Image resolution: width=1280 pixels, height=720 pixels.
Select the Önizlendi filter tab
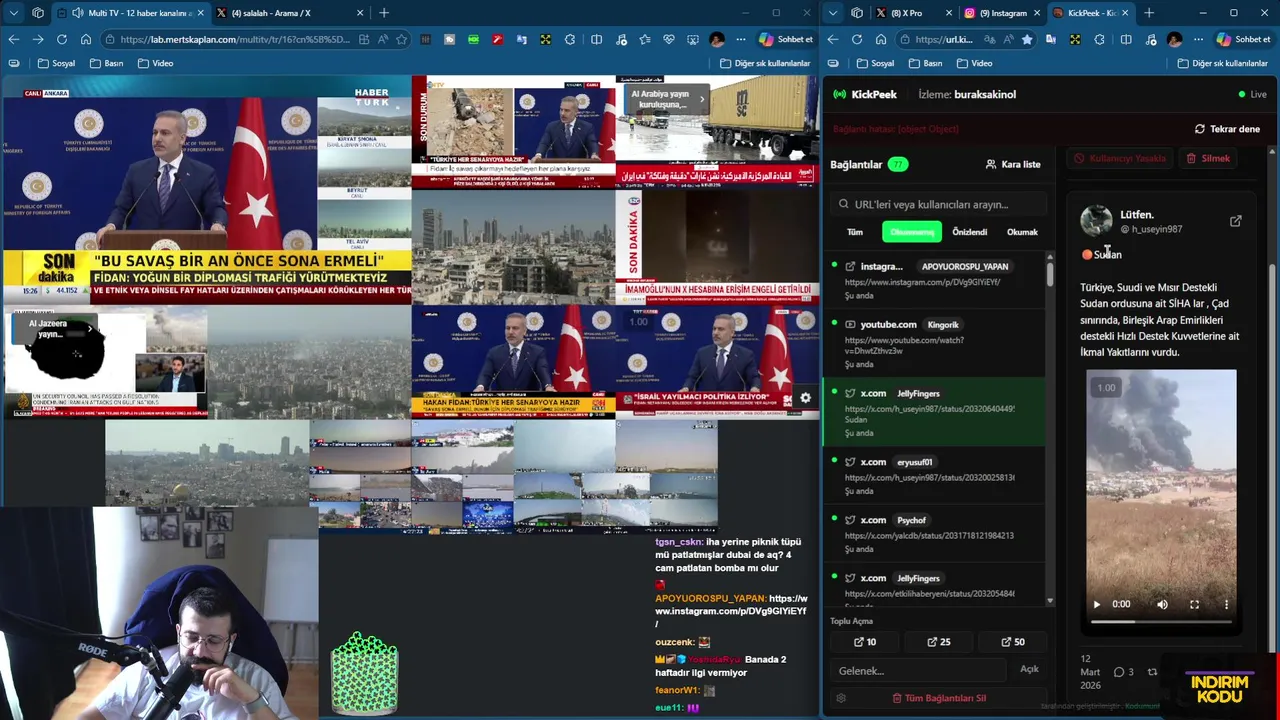point(969,232)
